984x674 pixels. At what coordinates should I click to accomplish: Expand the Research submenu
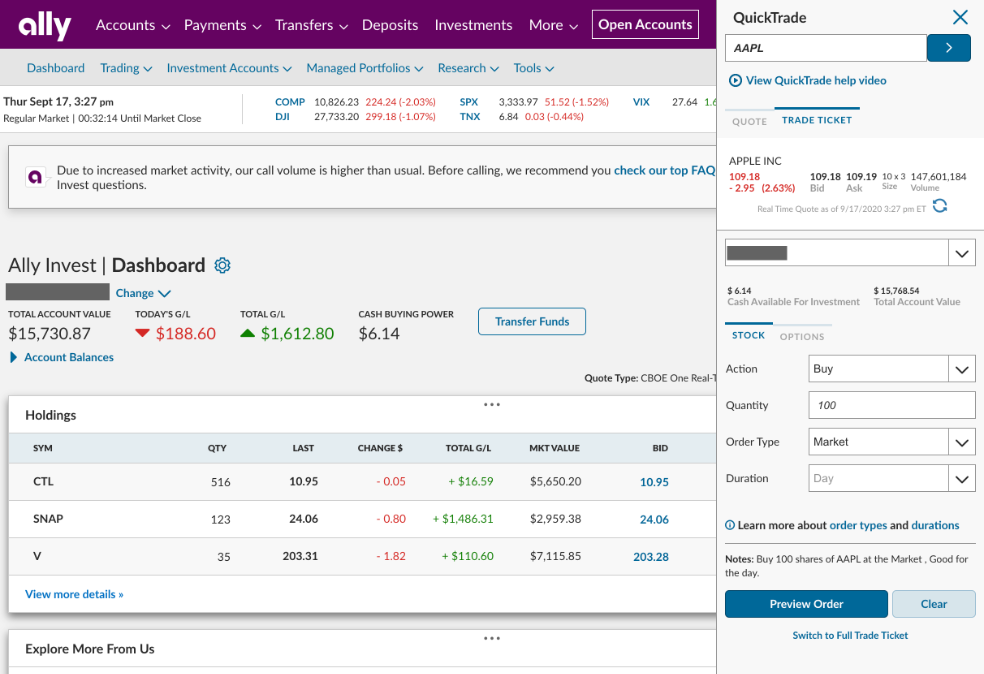point(468,68)
